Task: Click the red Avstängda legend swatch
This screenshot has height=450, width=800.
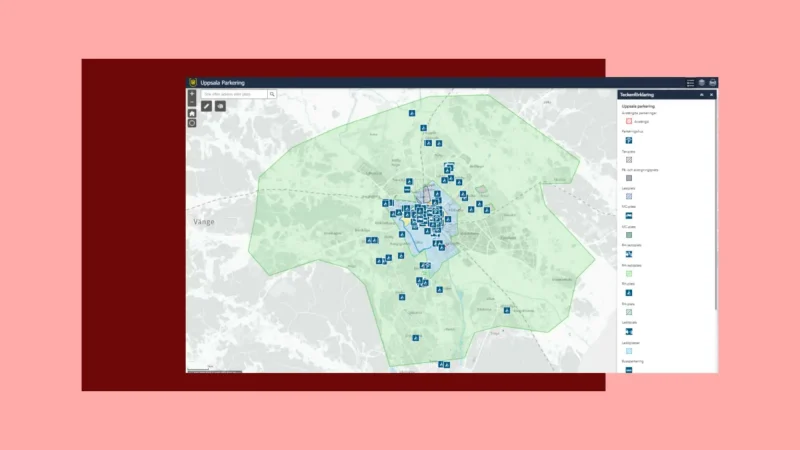Action: click(628, 121)
